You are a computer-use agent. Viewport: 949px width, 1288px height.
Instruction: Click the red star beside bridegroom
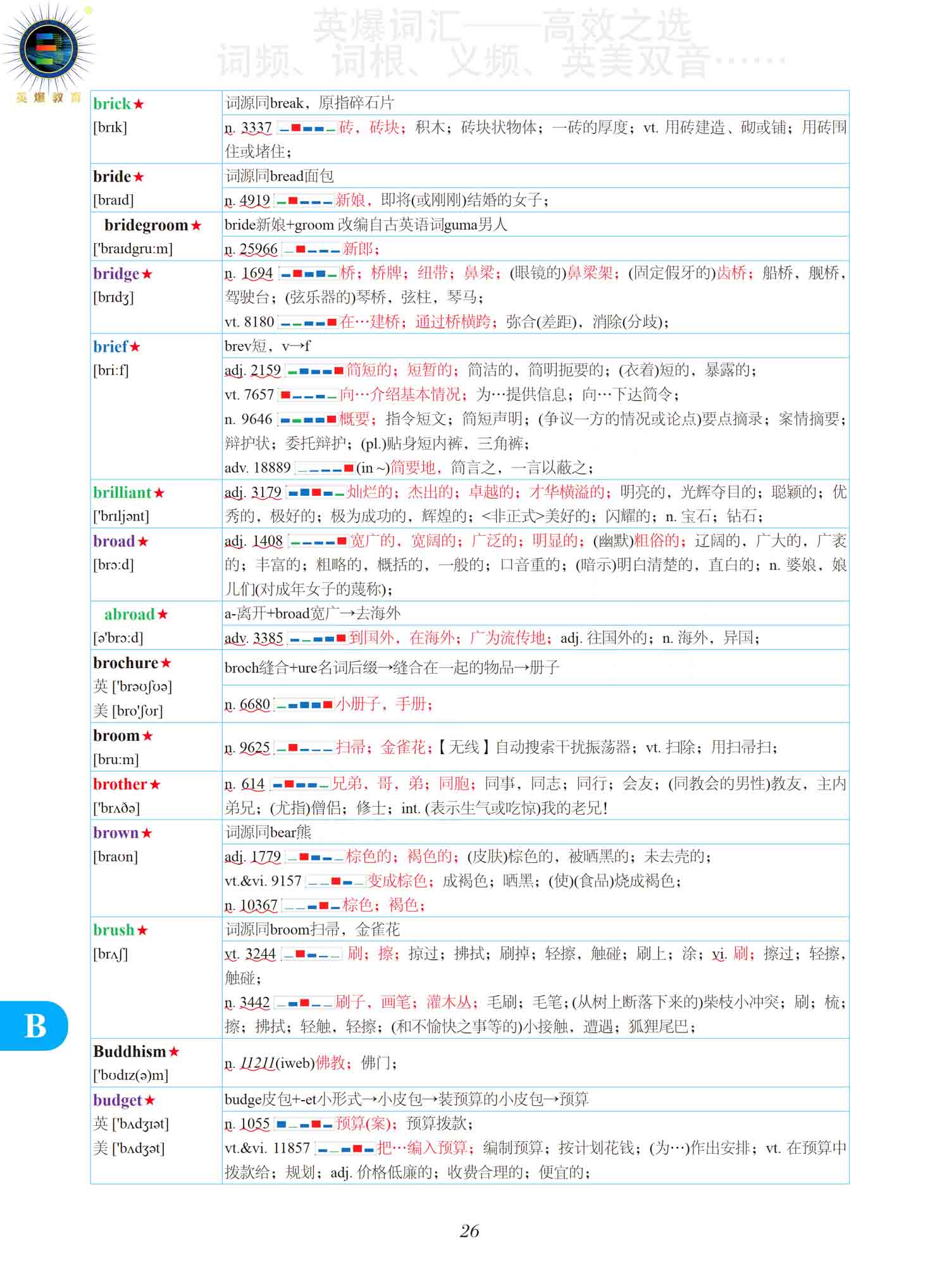point(196,226)
